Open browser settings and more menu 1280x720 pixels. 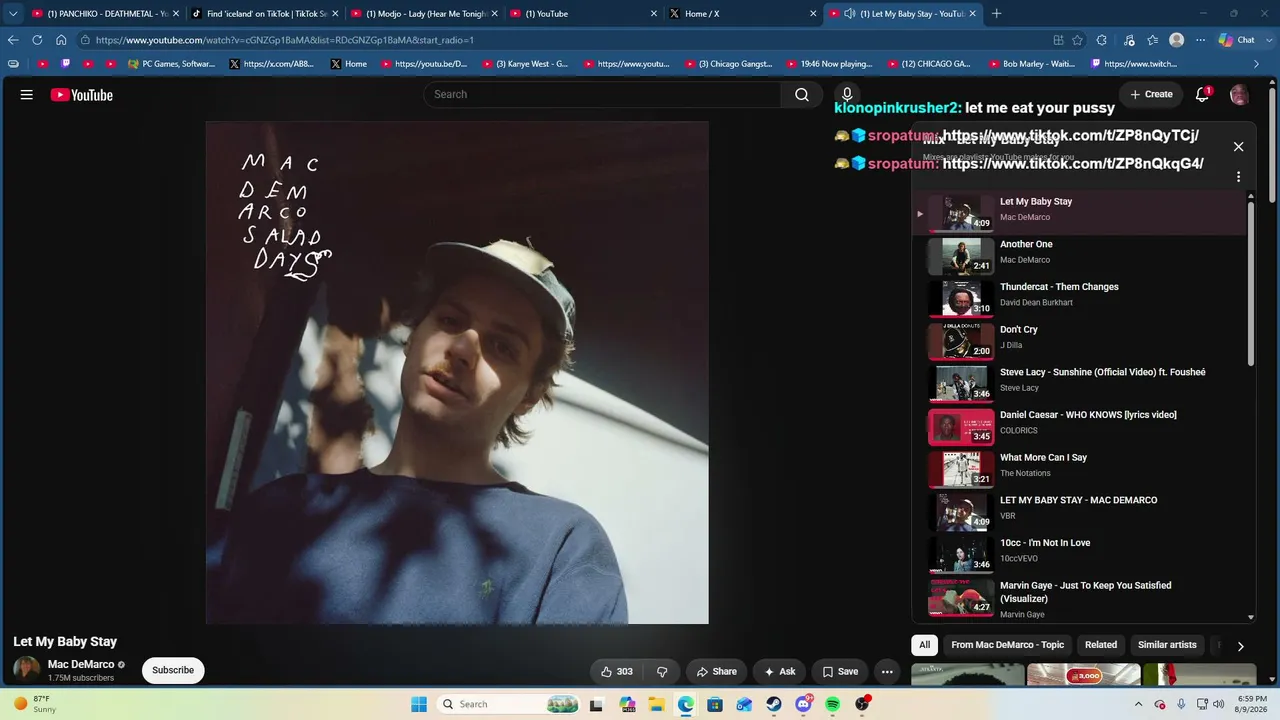click(1201, 40)
